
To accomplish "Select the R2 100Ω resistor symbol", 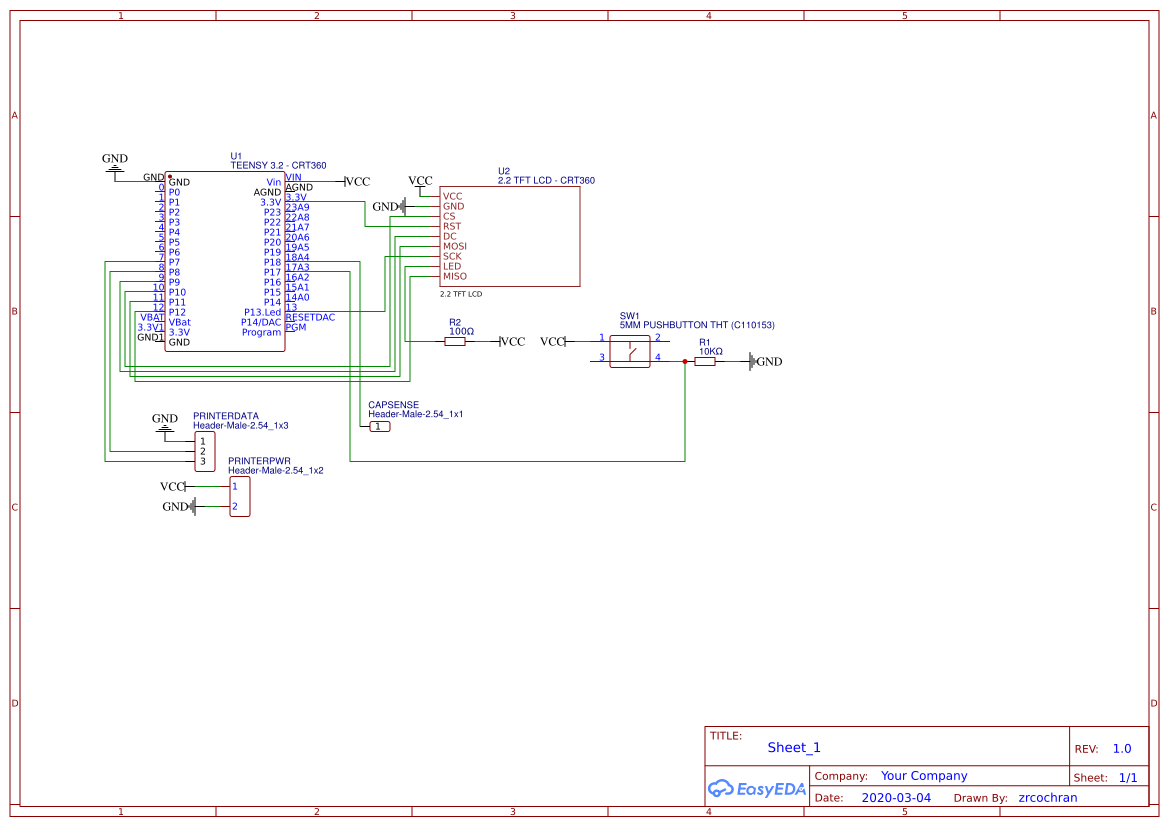I will pos(455,342).
